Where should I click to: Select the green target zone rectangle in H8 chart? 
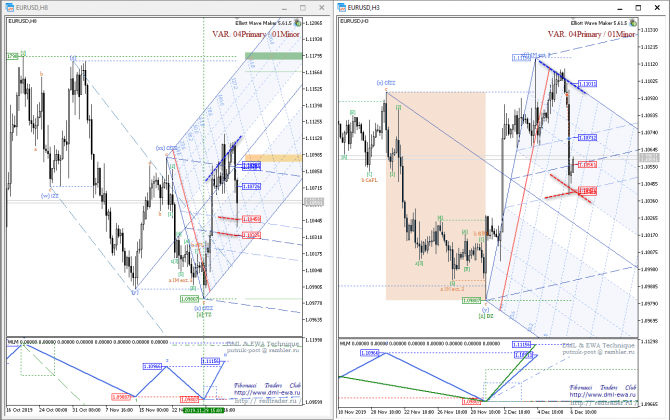click(273, 56)
